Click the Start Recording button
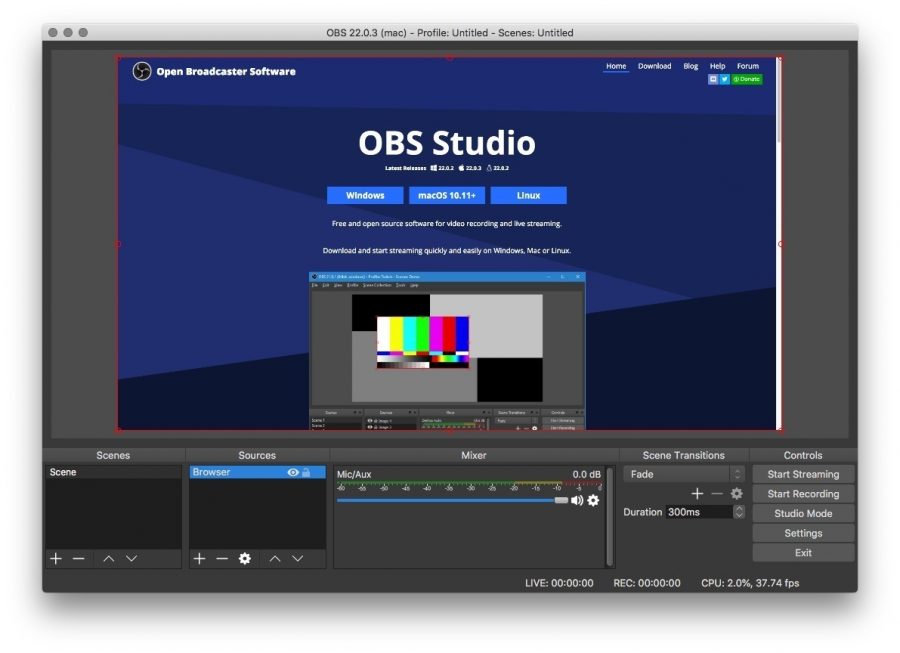This screenshot has width=900, height=653. coord(803,494)
